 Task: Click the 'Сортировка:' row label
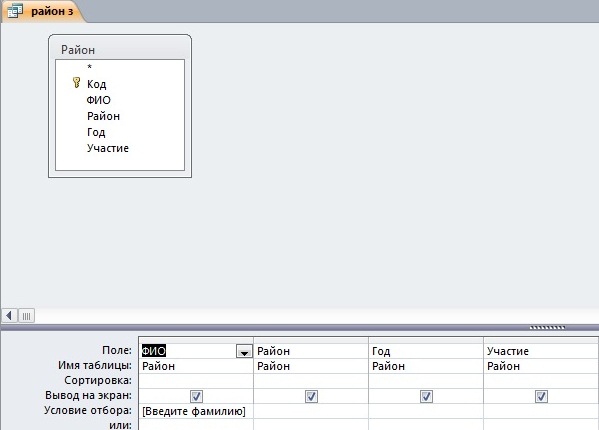click(98, 380)
